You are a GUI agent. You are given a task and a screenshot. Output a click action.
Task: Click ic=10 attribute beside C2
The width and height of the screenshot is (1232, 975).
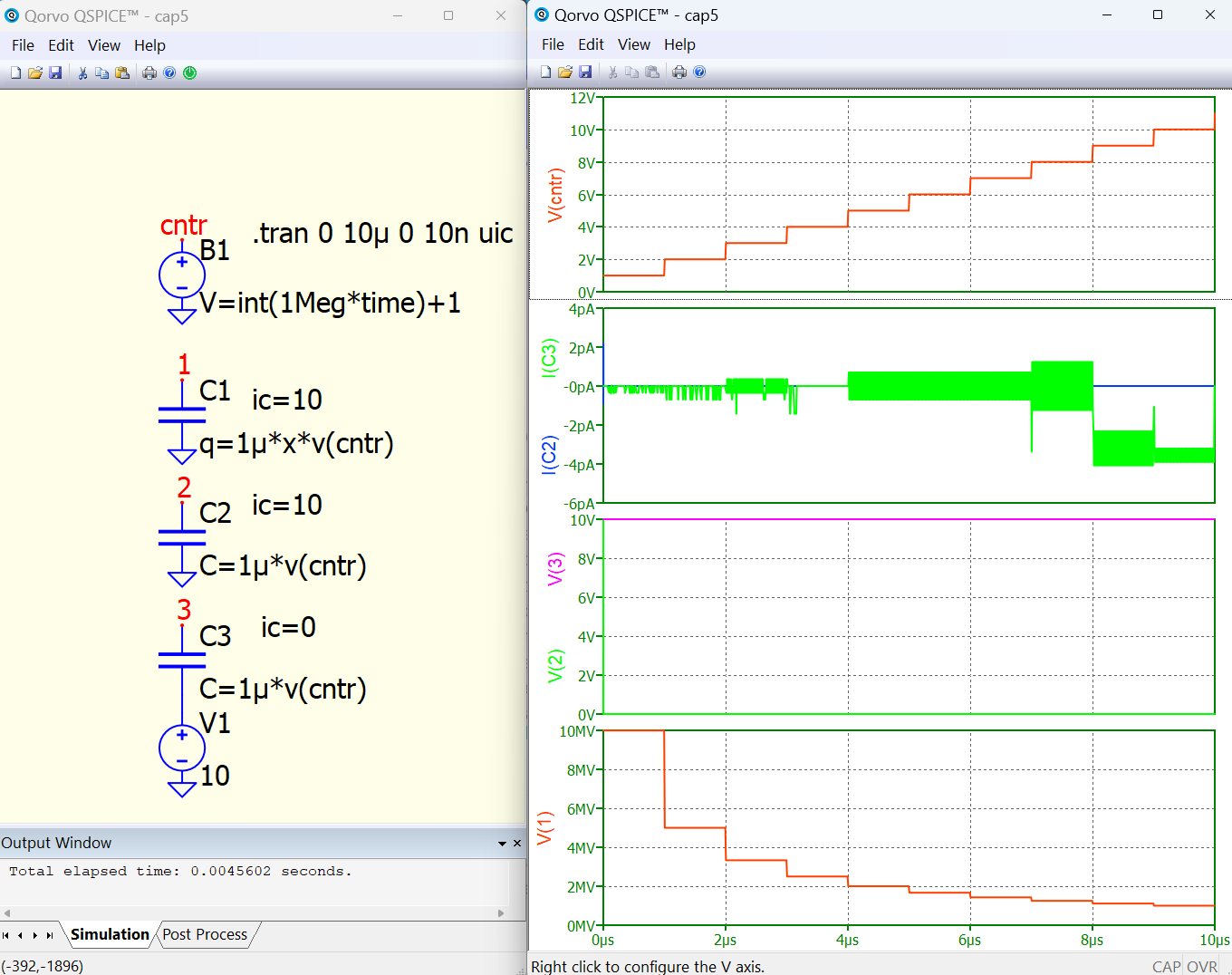(286, 505)
